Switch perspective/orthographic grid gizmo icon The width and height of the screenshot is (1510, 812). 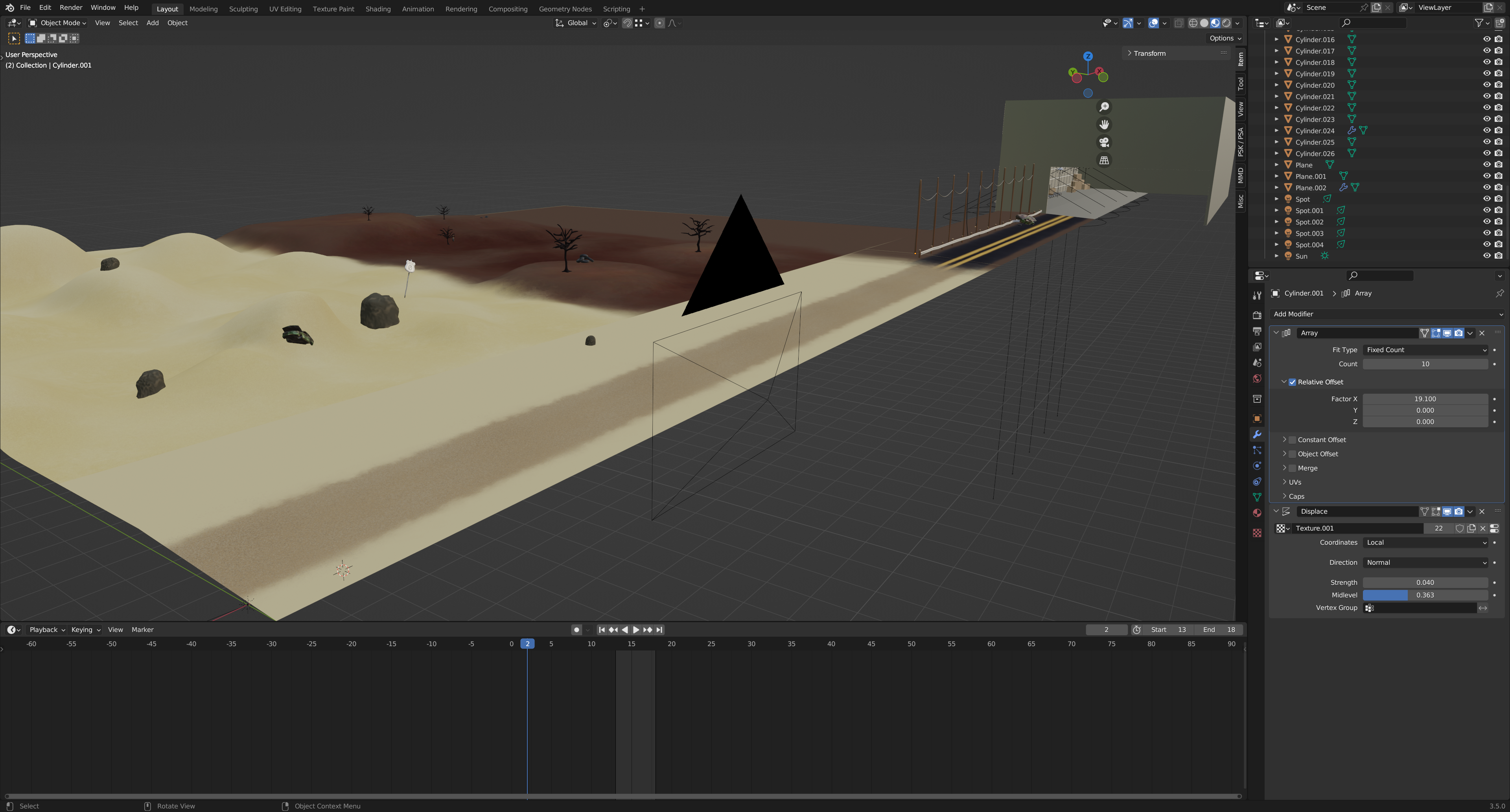pyautogui.click(x=1104, y=160)
